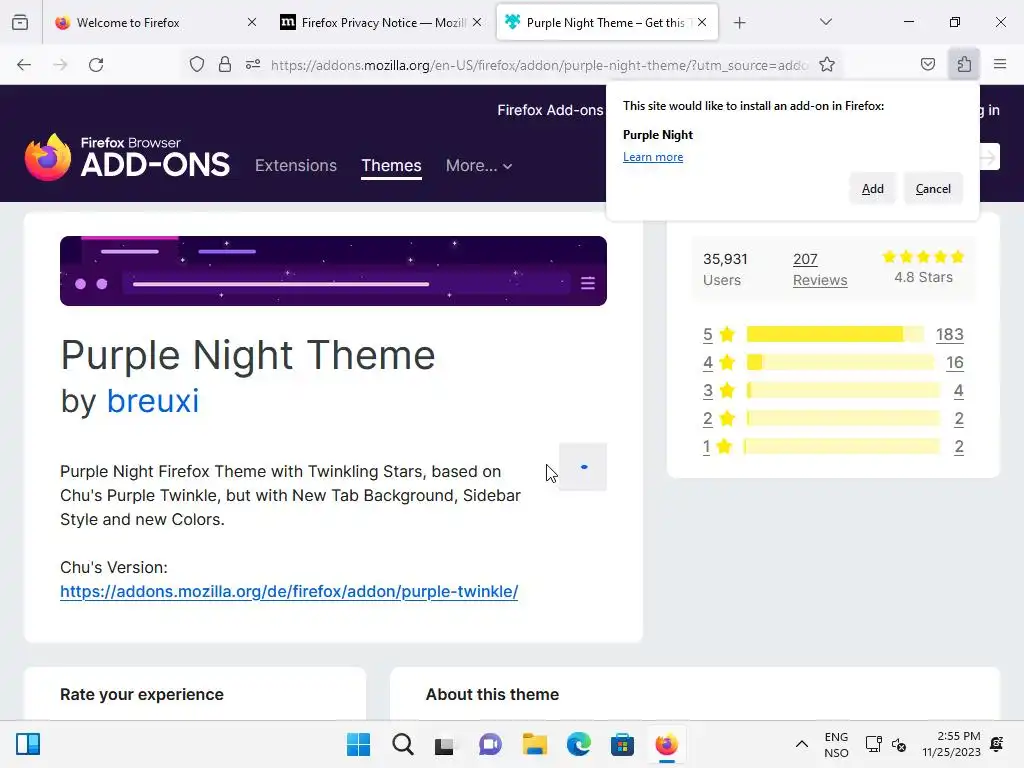Close the Purple Night Theme tab
Screen dimensions: 1024x768
pyautogui.click(x=702, y=22)
